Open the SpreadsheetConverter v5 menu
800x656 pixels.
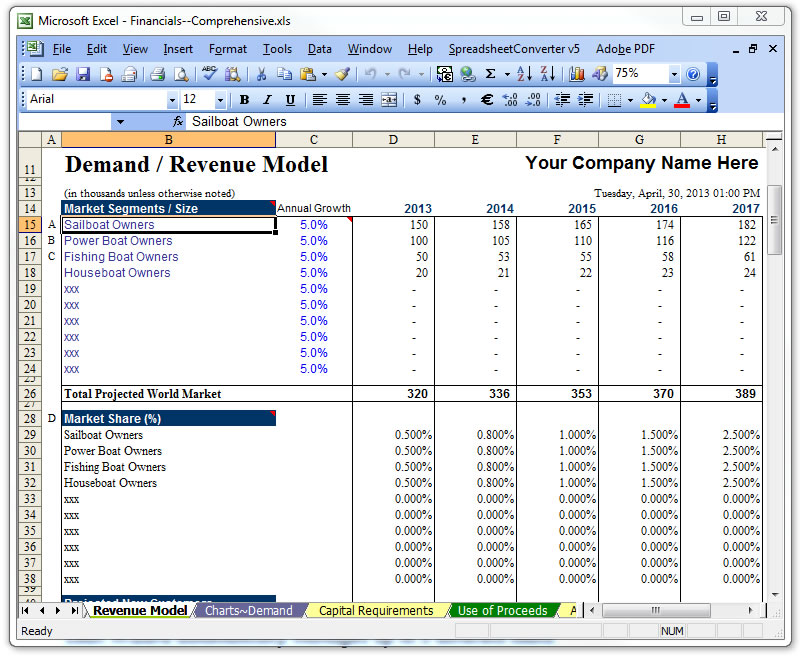click(514, 49)
